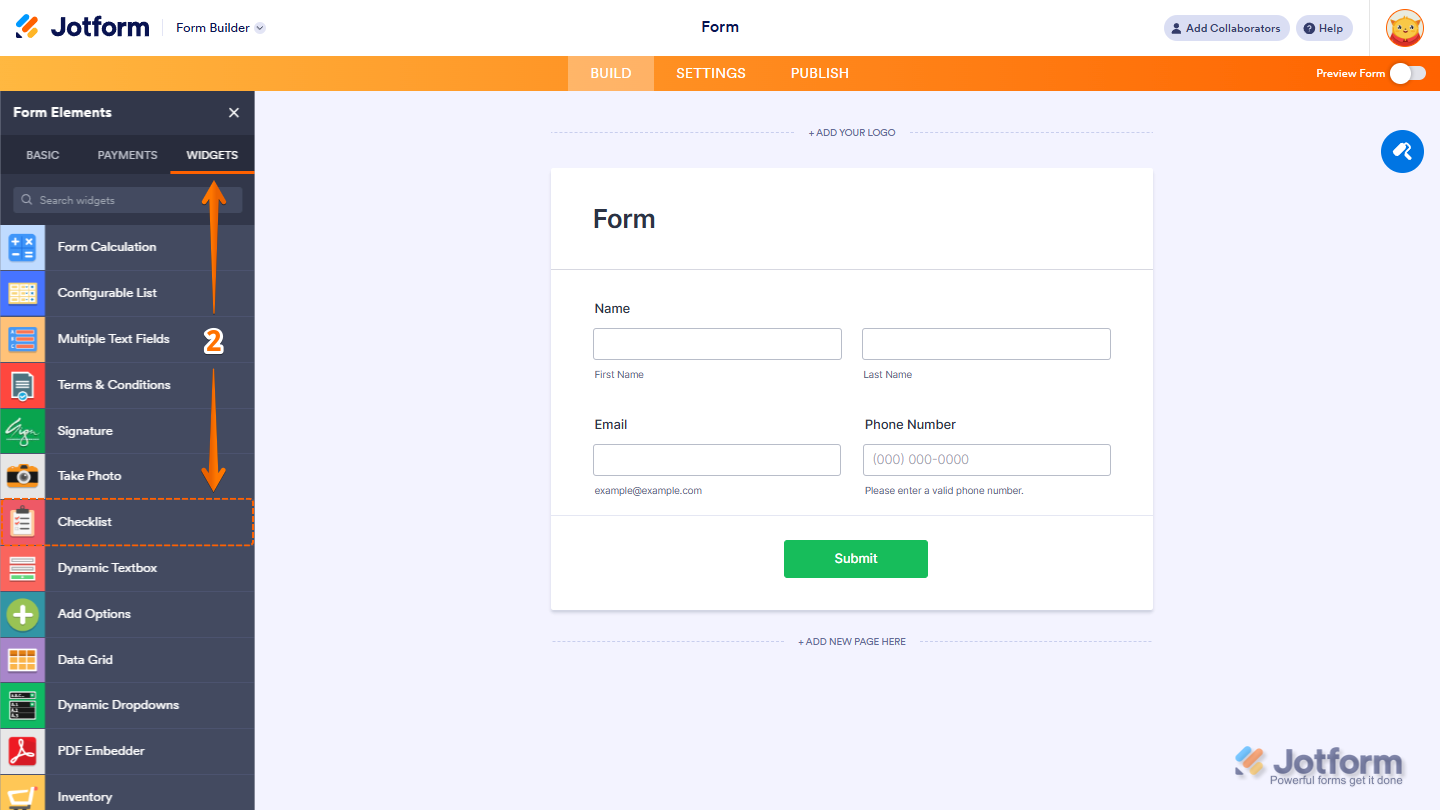Click the user avatar in the top right

click(1404, 27)
